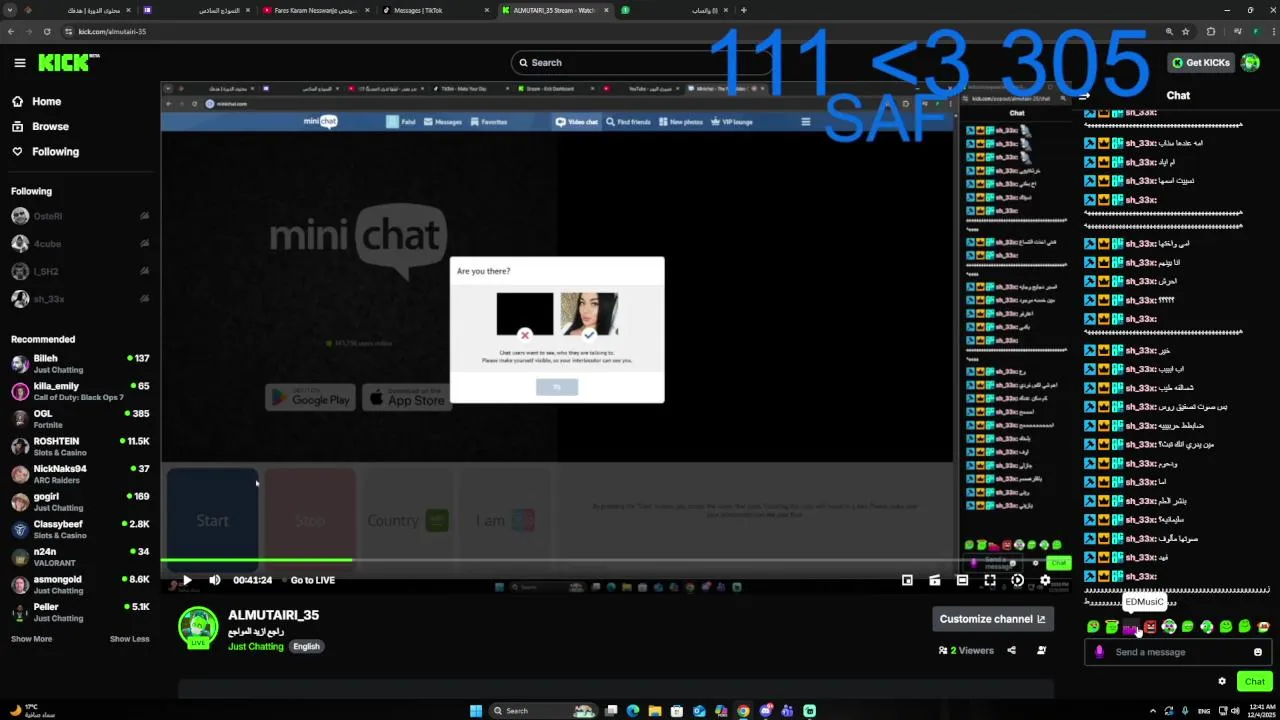
Task: Click the English language tag
Action: point(306,646)
